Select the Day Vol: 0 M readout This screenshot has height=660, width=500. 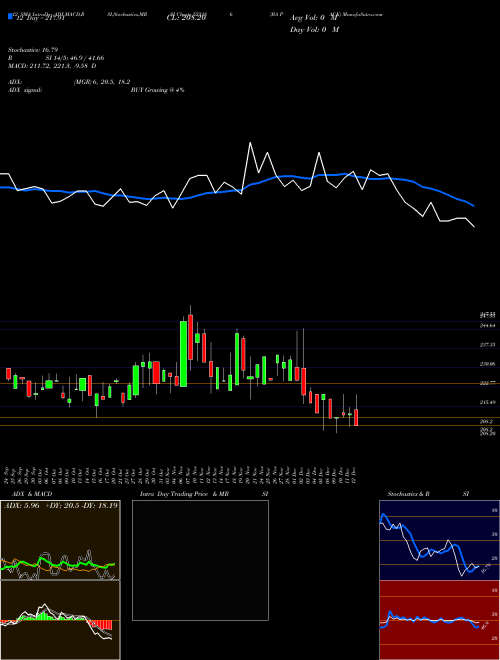tap(314, 30)
